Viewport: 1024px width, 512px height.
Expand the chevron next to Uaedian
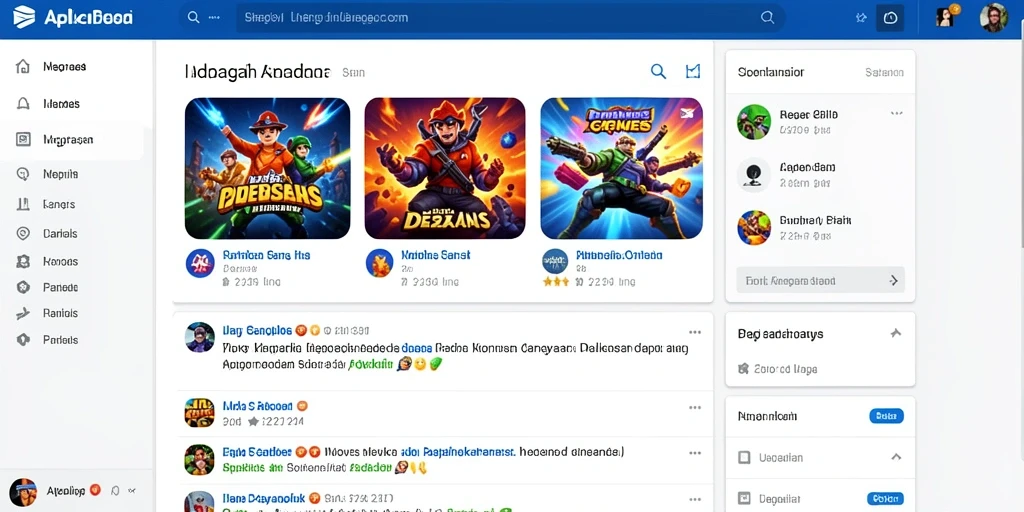tap(896, 457)
